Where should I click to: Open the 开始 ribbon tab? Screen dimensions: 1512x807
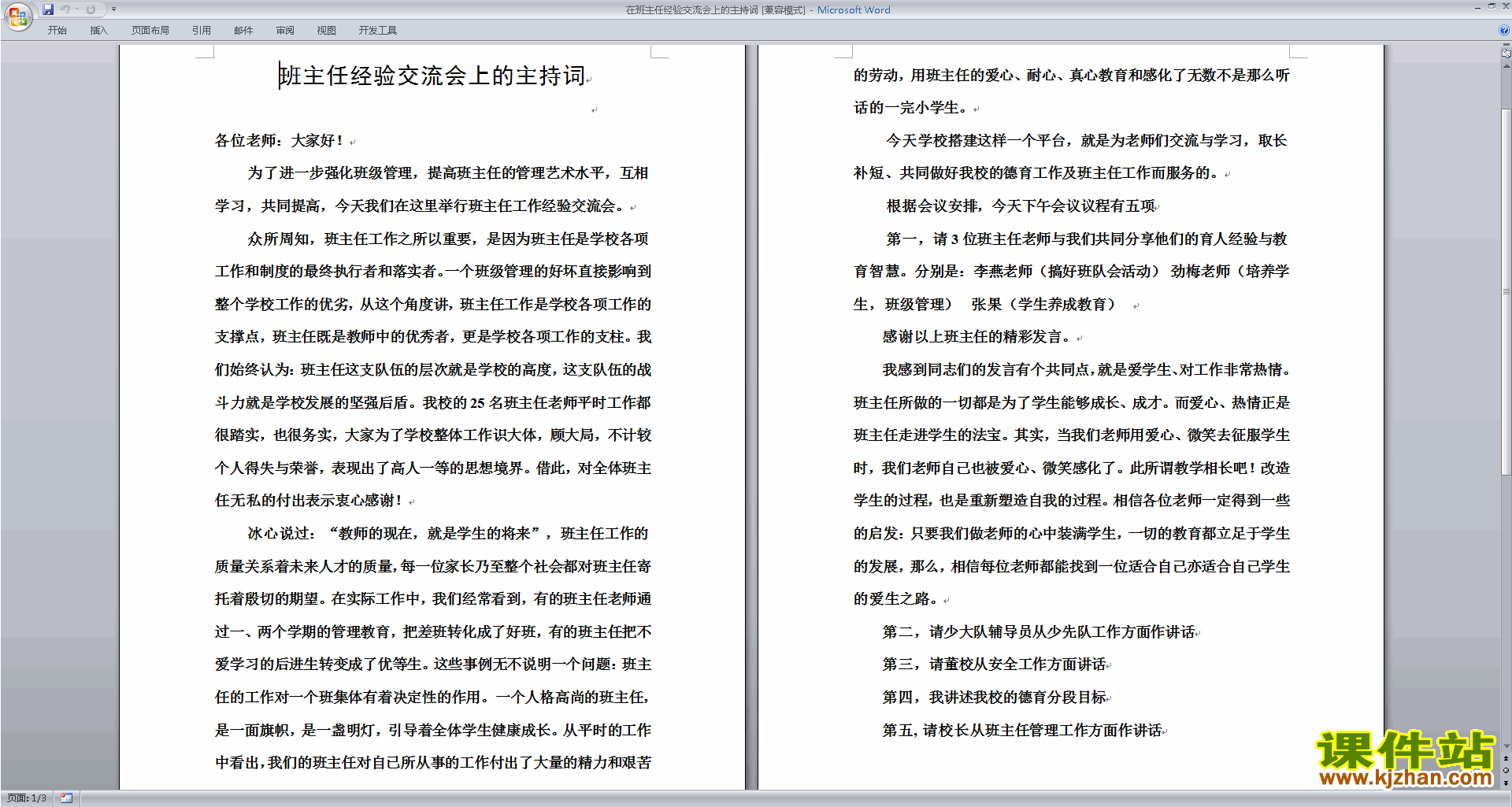pyautogui.click(x=57, y=31)
